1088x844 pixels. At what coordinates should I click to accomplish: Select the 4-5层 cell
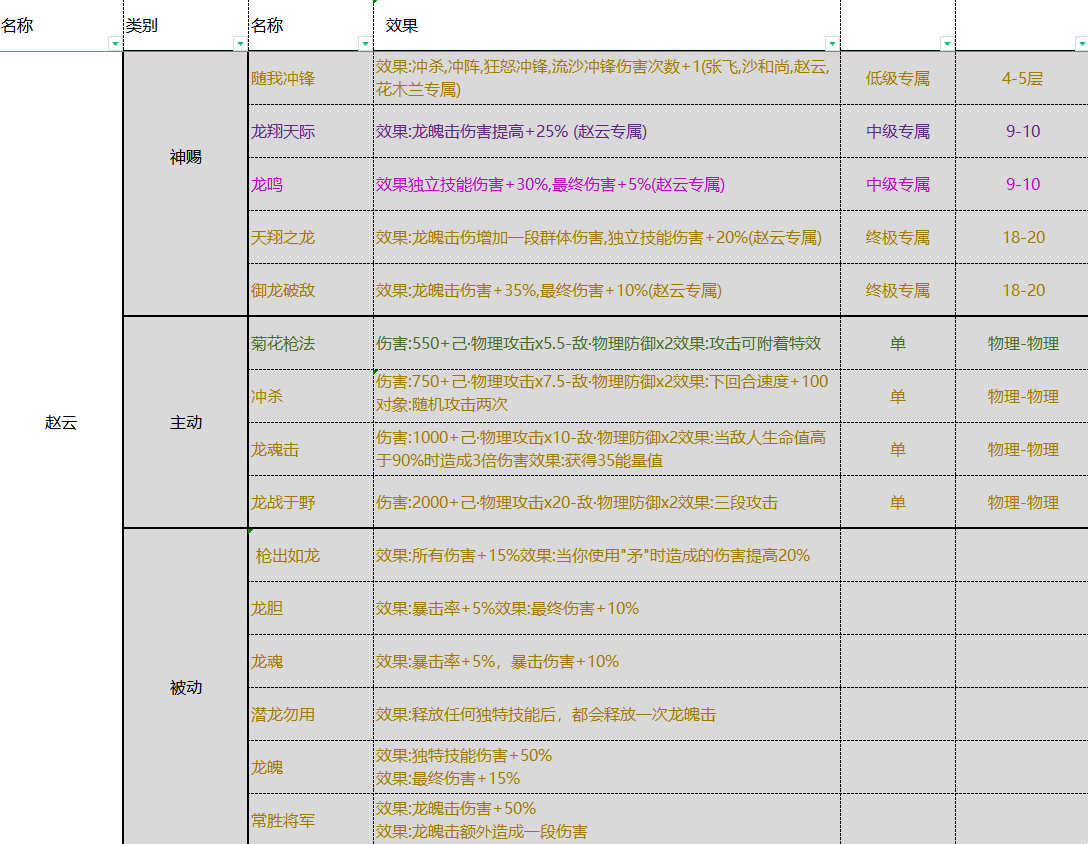click(1022, 78)
